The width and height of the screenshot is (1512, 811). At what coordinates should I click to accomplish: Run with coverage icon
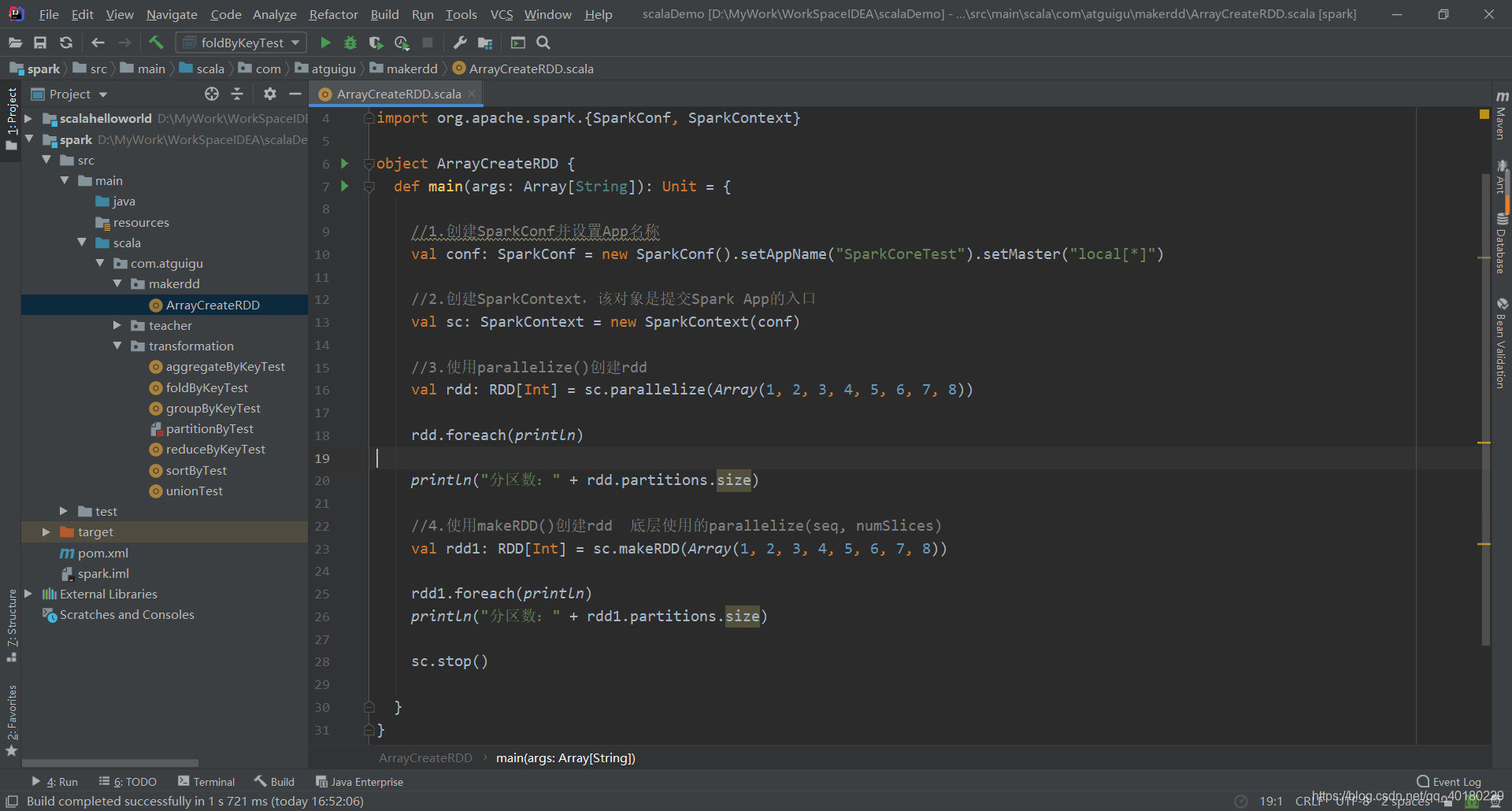(x=376, y=43)
